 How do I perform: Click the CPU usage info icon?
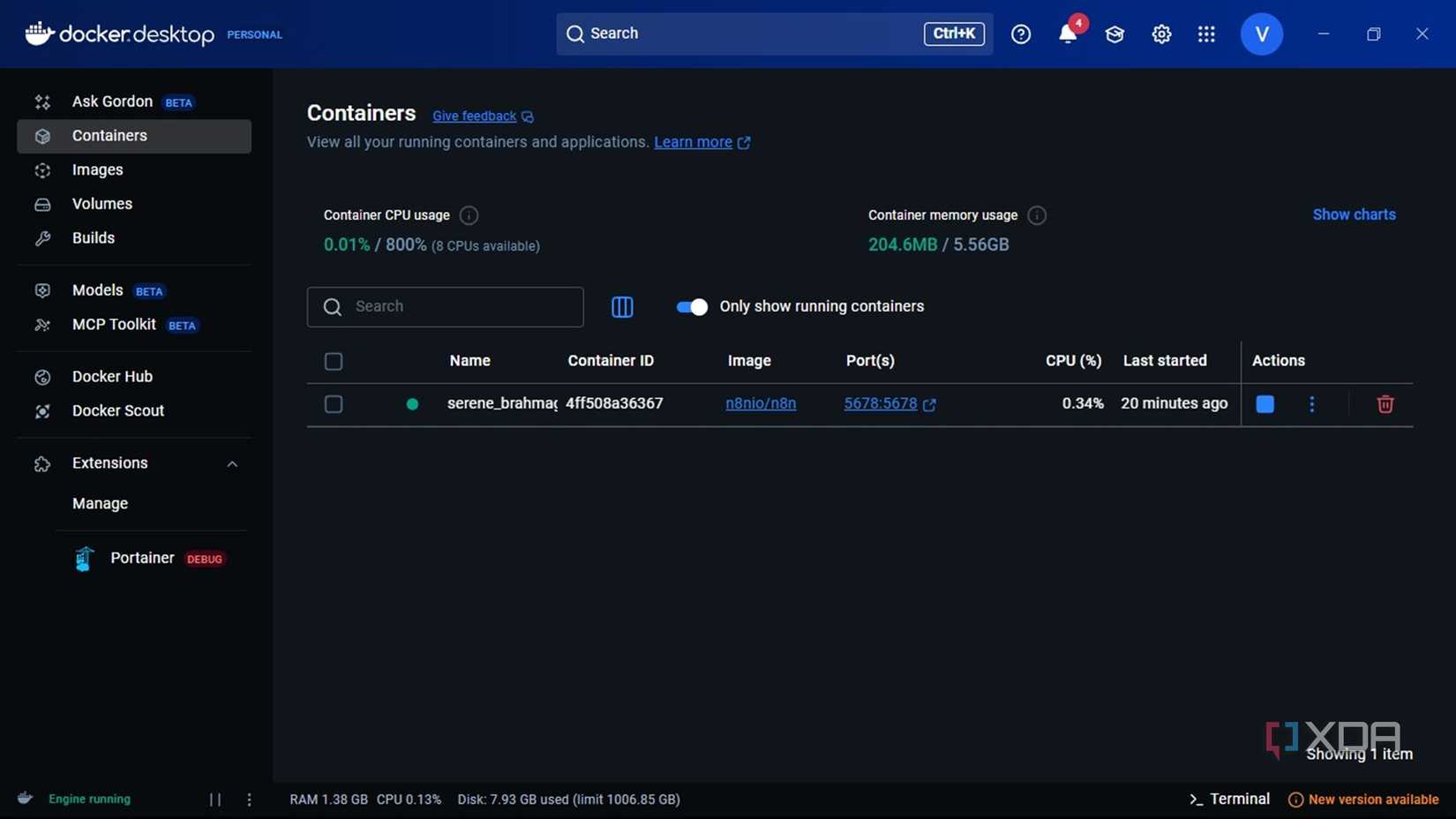point(469,215)
